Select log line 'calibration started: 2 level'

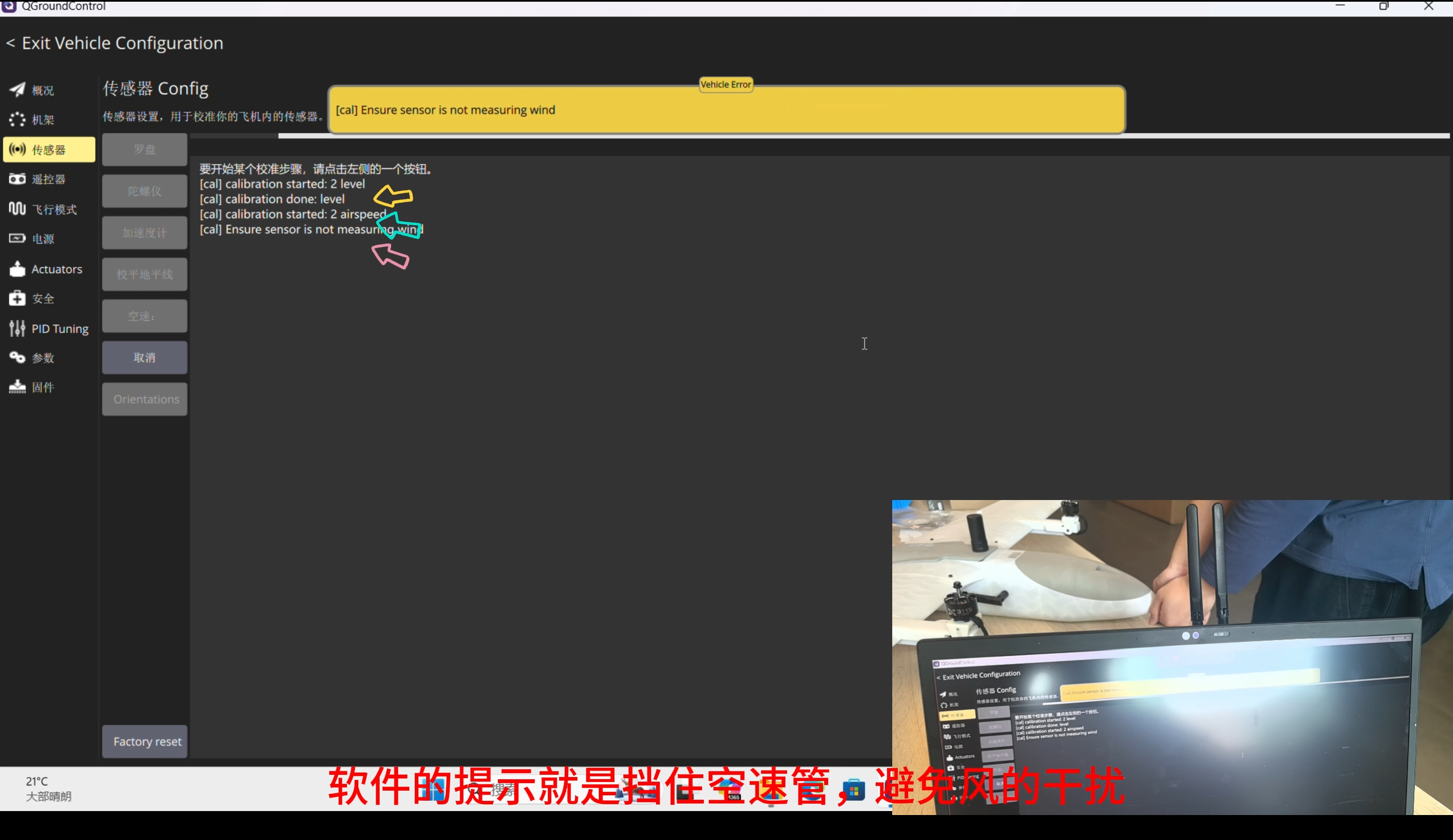(x=282, y=184)
